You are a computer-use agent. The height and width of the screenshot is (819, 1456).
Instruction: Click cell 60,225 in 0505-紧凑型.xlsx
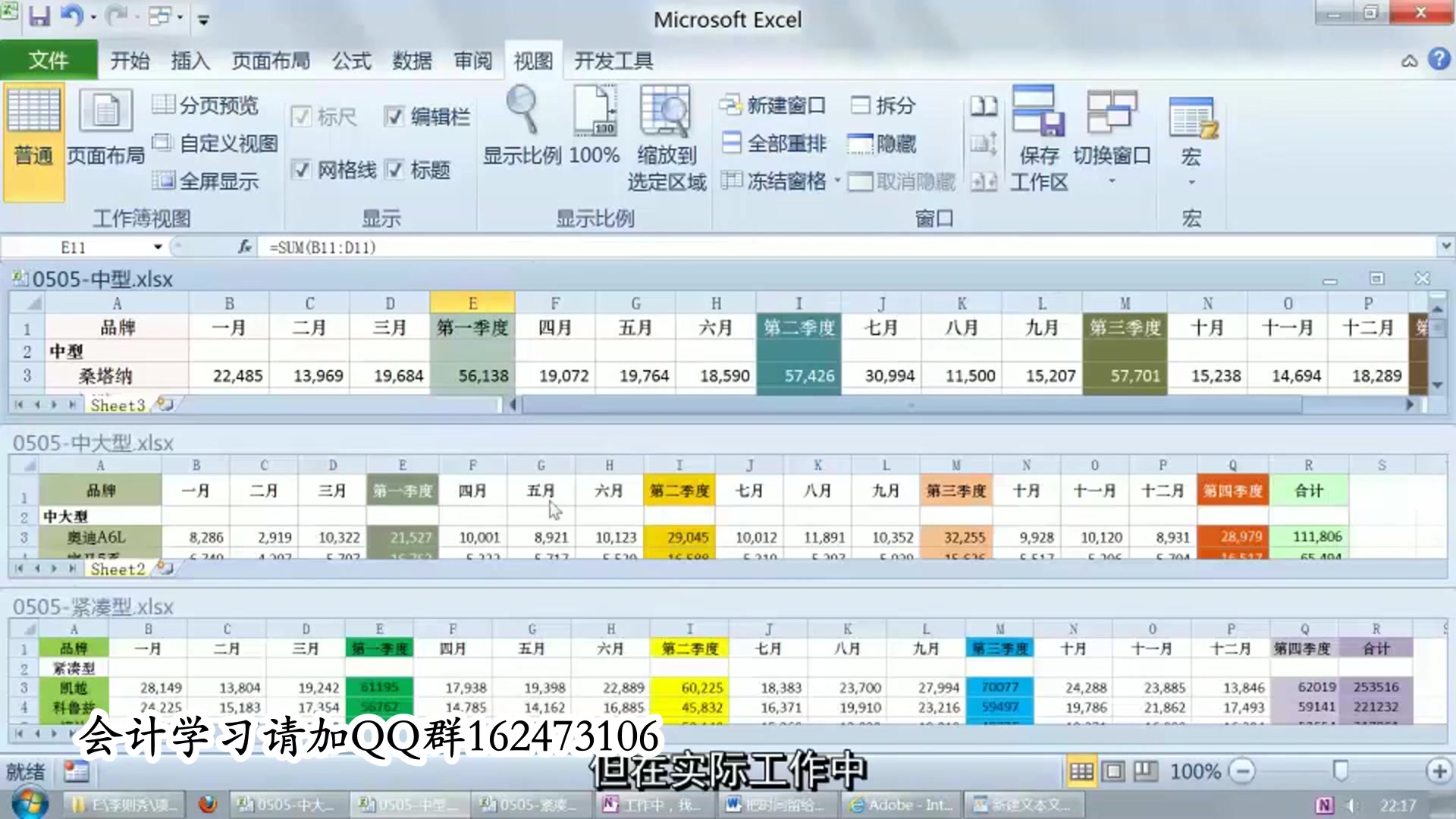pyautogui.click(x=689, y=688)
